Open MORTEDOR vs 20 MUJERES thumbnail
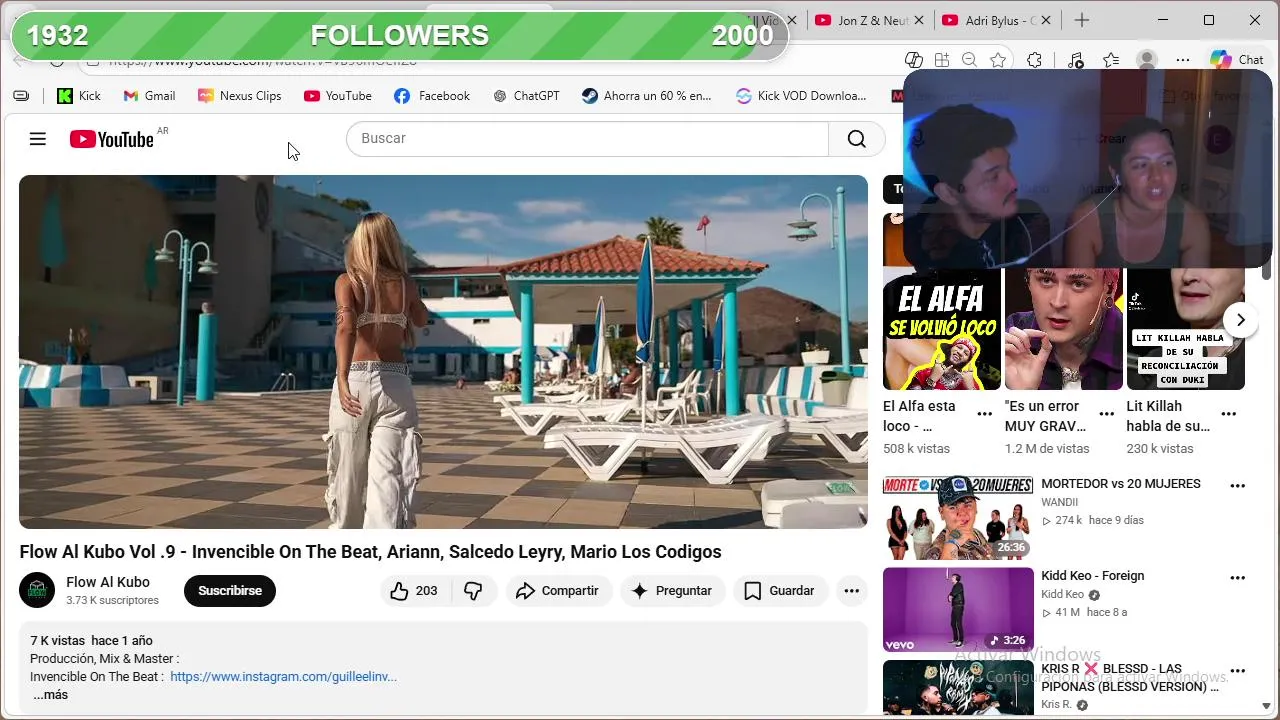This screenshot has width=1280, height=720. pos(958,518)
